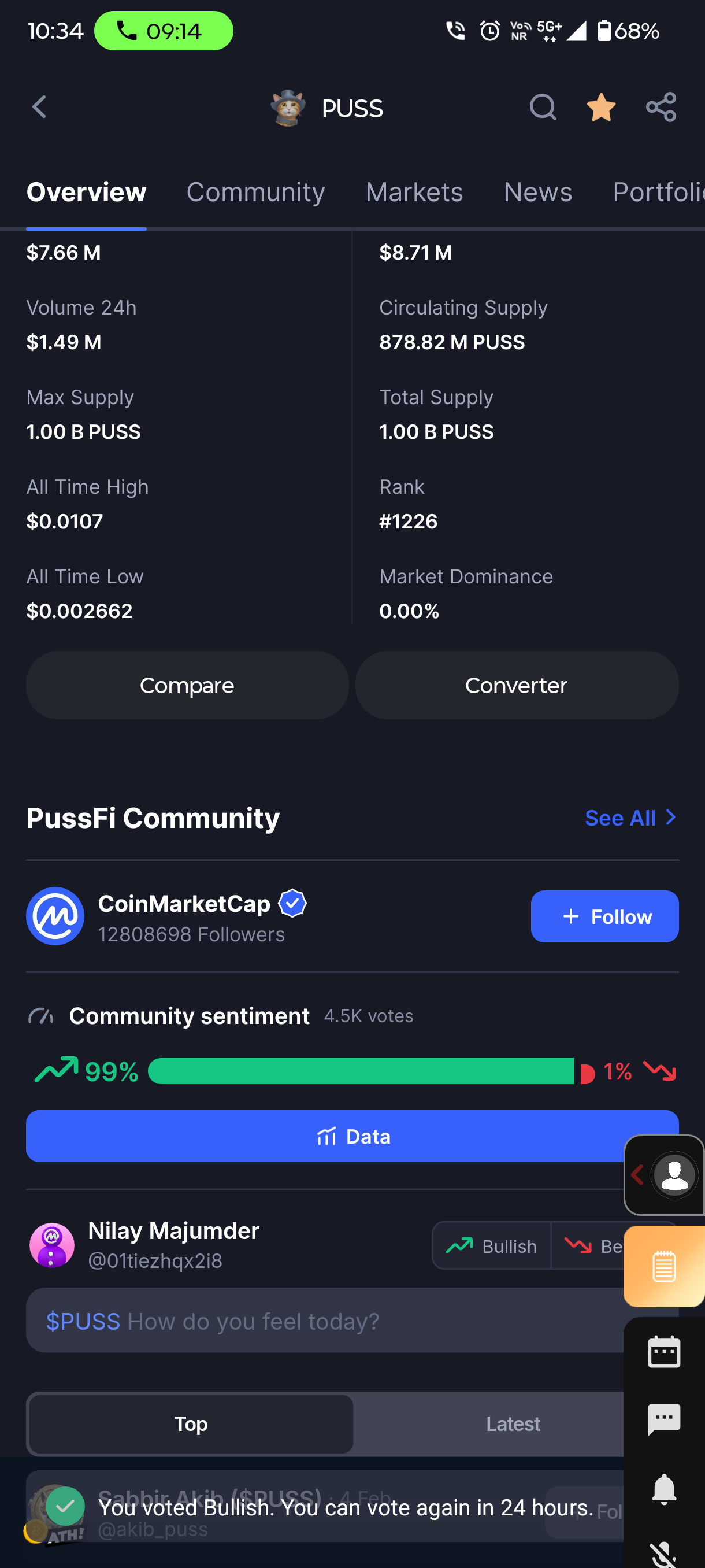Open the News tab
This screenshot has width=705, height=1568.
(x=538, y=192)
